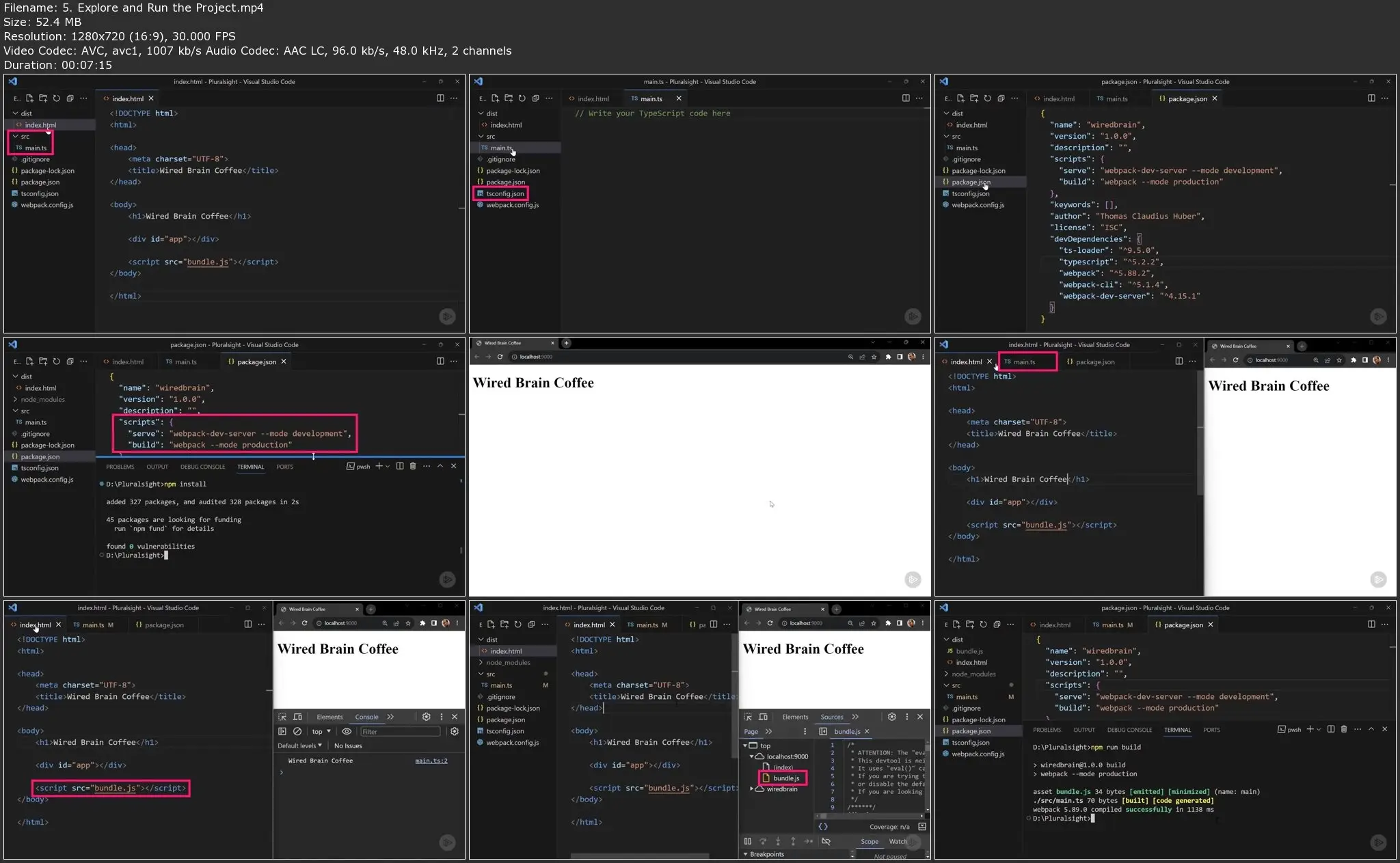Maximize terminal panel chevron in npm run build frame
Viewport: 1400px width, 863px height.
pyautogui.click(x=1371, y=729)
